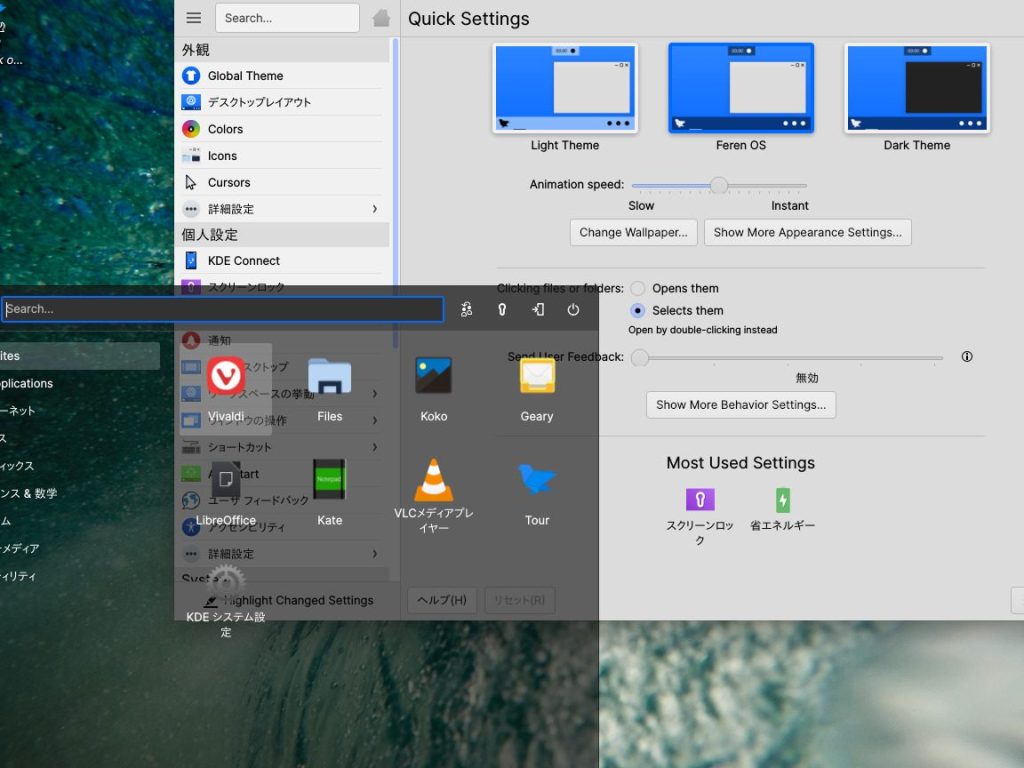Viewport: 1024px width, 768px height.
Task: Click the switch user icon in launcher
Action: 466,310
